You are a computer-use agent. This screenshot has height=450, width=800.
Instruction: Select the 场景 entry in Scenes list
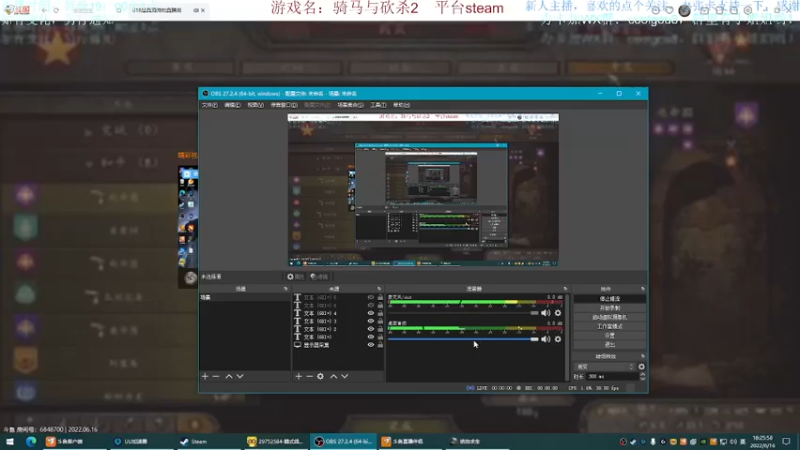[x=245, y=297]
